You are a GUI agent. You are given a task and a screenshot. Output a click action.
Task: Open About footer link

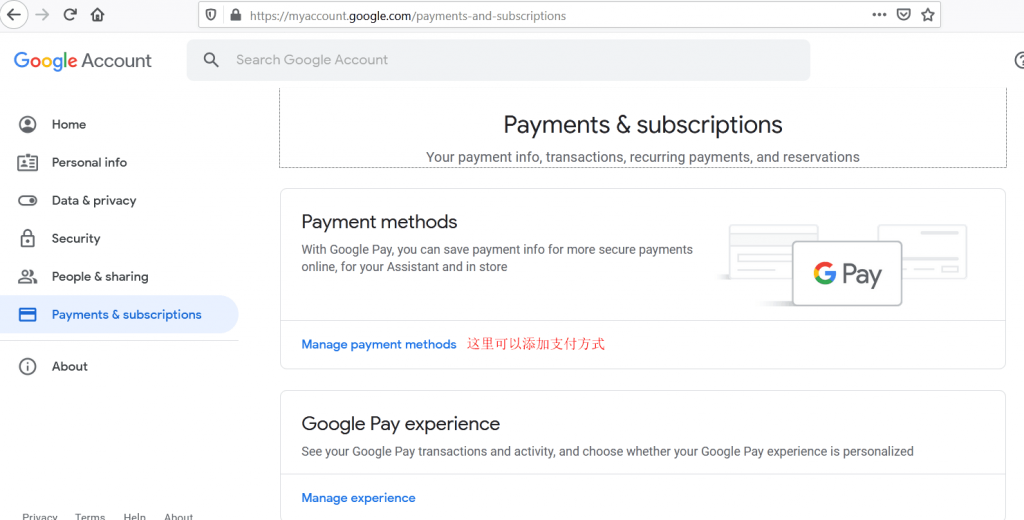pyautogui.click(x=178, y=516)
